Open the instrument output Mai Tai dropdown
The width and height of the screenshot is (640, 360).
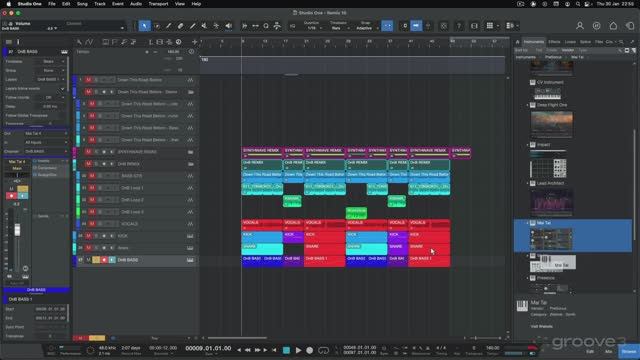(45, 133)
